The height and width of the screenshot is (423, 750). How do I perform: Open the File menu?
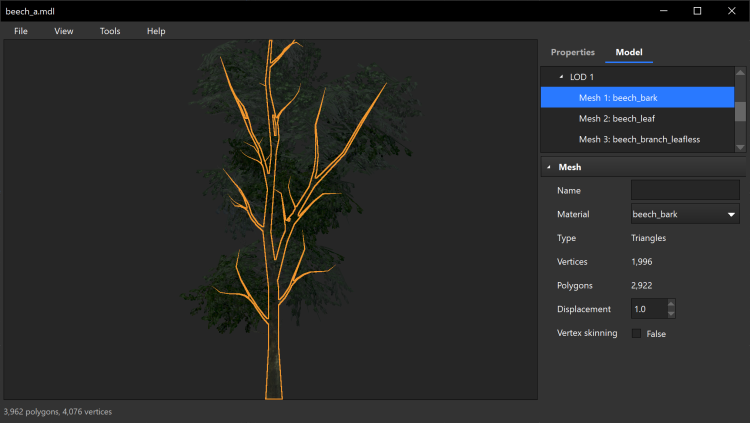pos(21,31)
